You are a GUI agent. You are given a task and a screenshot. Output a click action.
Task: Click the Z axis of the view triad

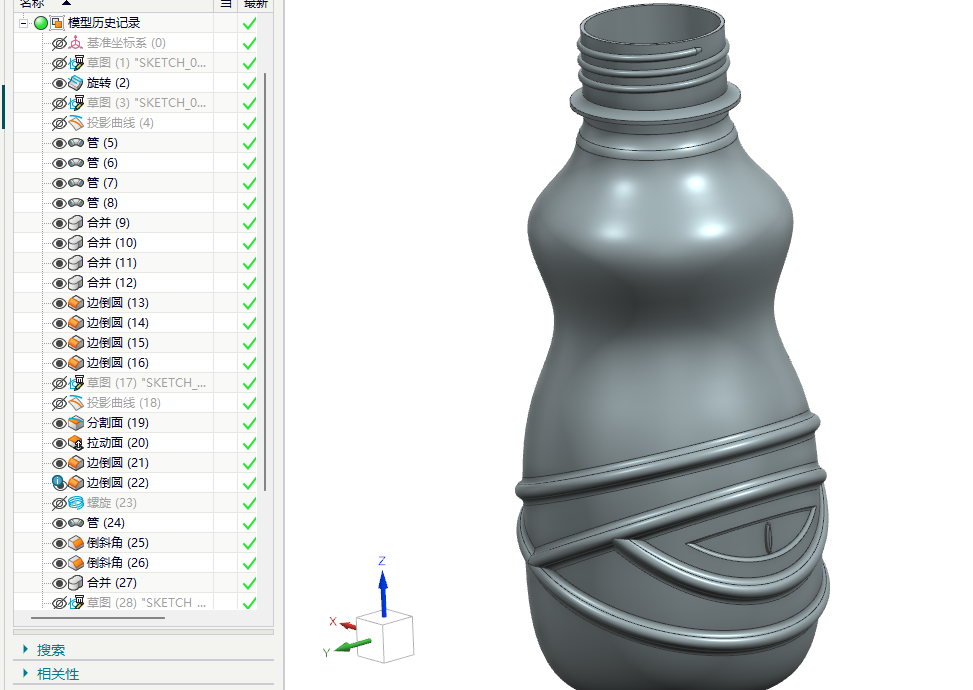point(383,586)
